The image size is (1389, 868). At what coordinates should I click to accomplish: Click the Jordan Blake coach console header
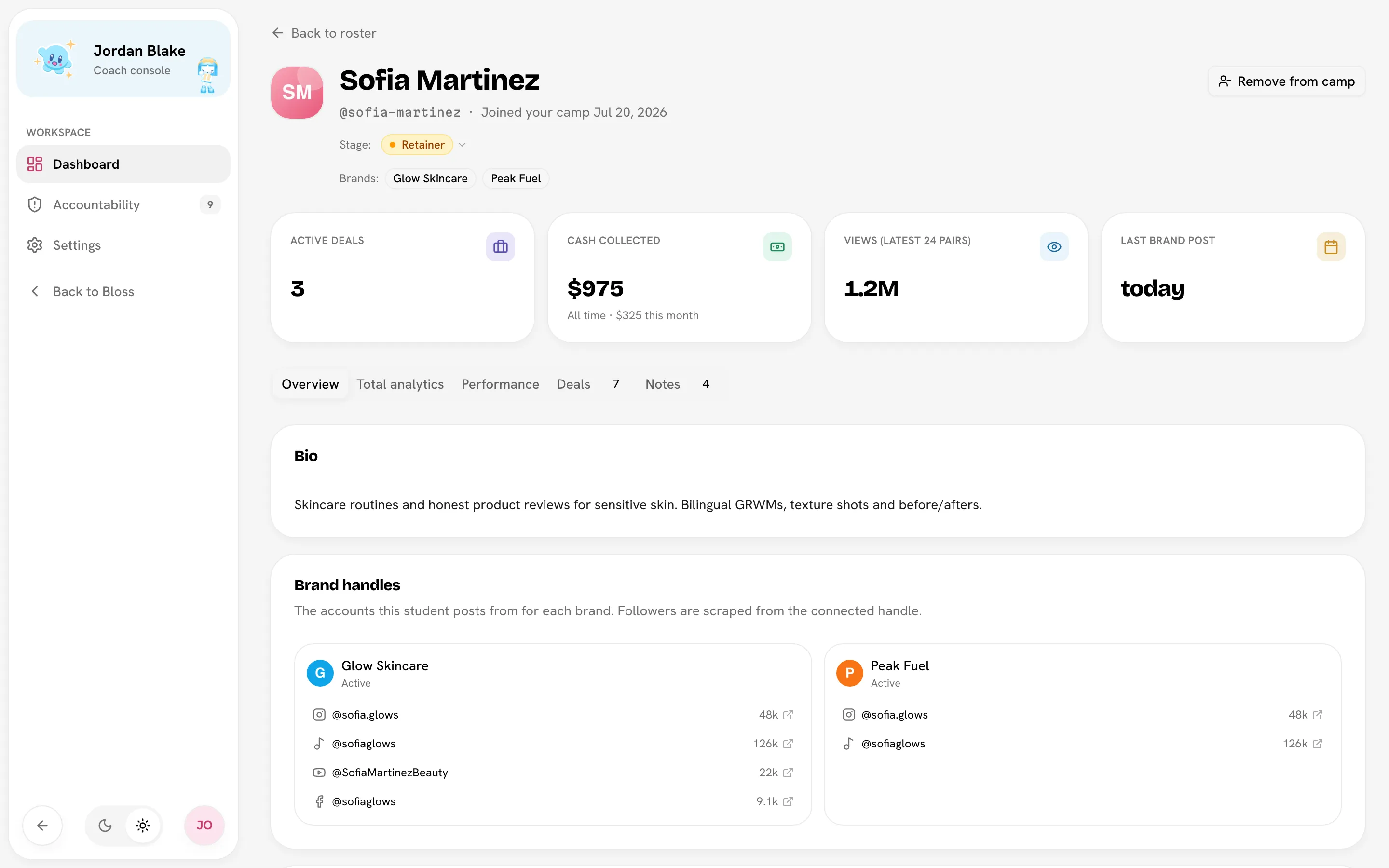123,59
